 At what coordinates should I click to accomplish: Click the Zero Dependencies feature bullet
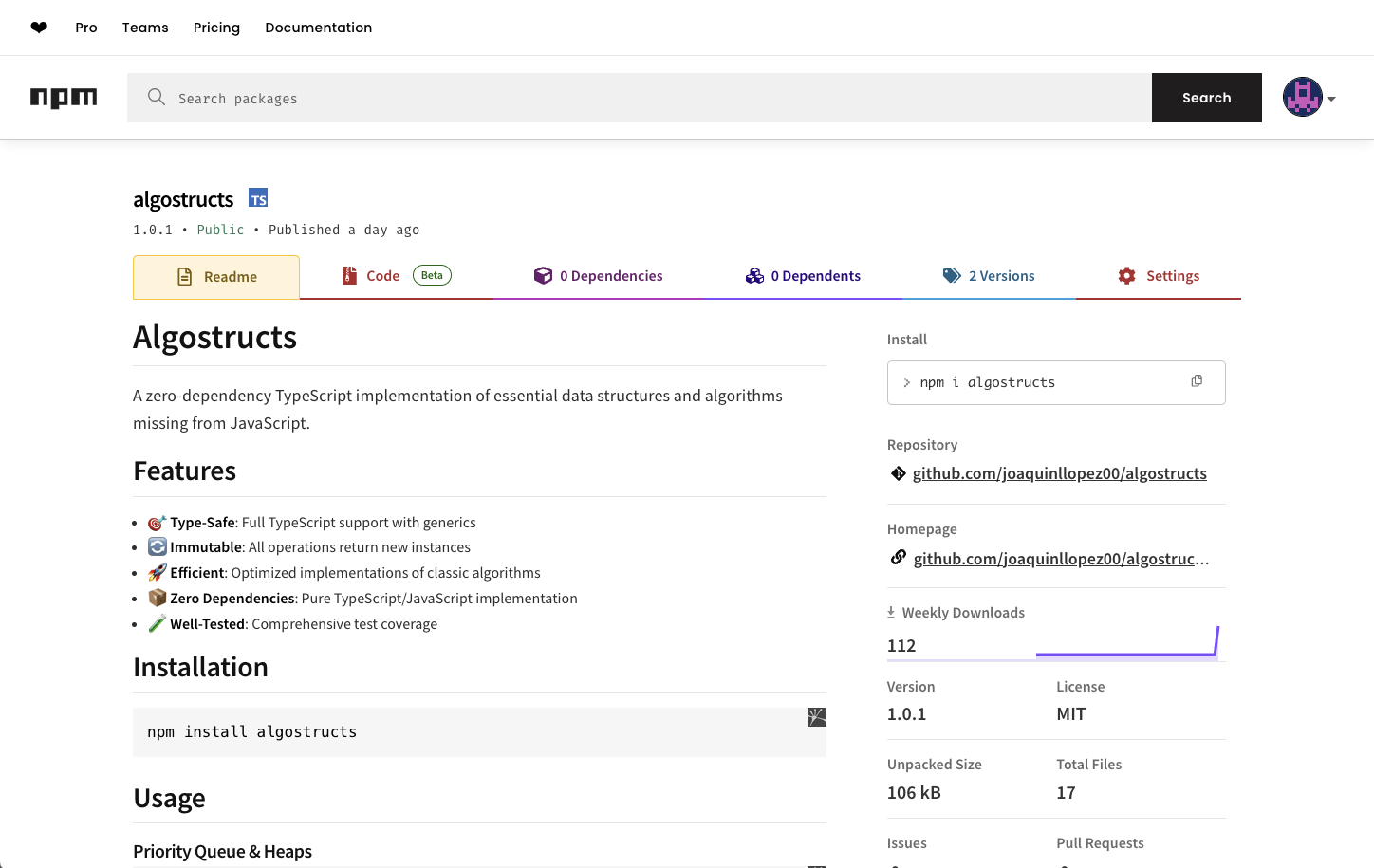tap(362, 599)
